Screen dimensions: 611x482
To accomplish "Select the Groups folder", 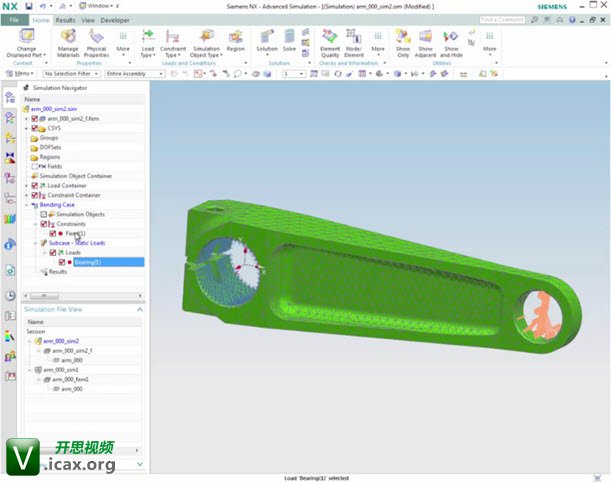I will point(49,138).
